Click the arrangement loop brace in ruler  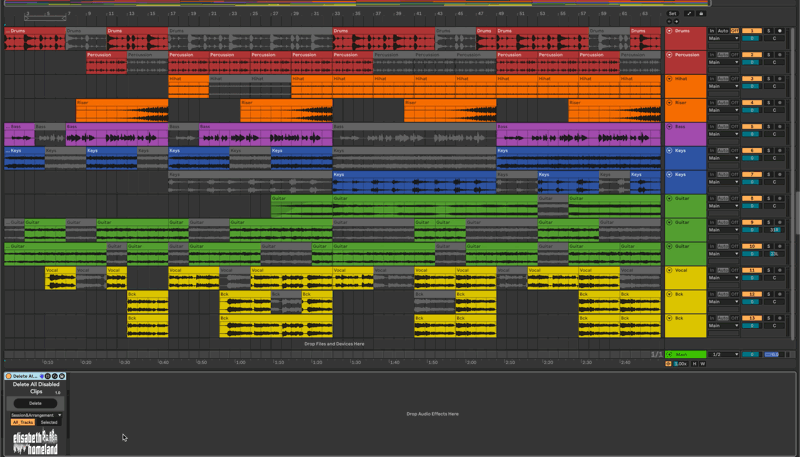(x=45, y=18)
